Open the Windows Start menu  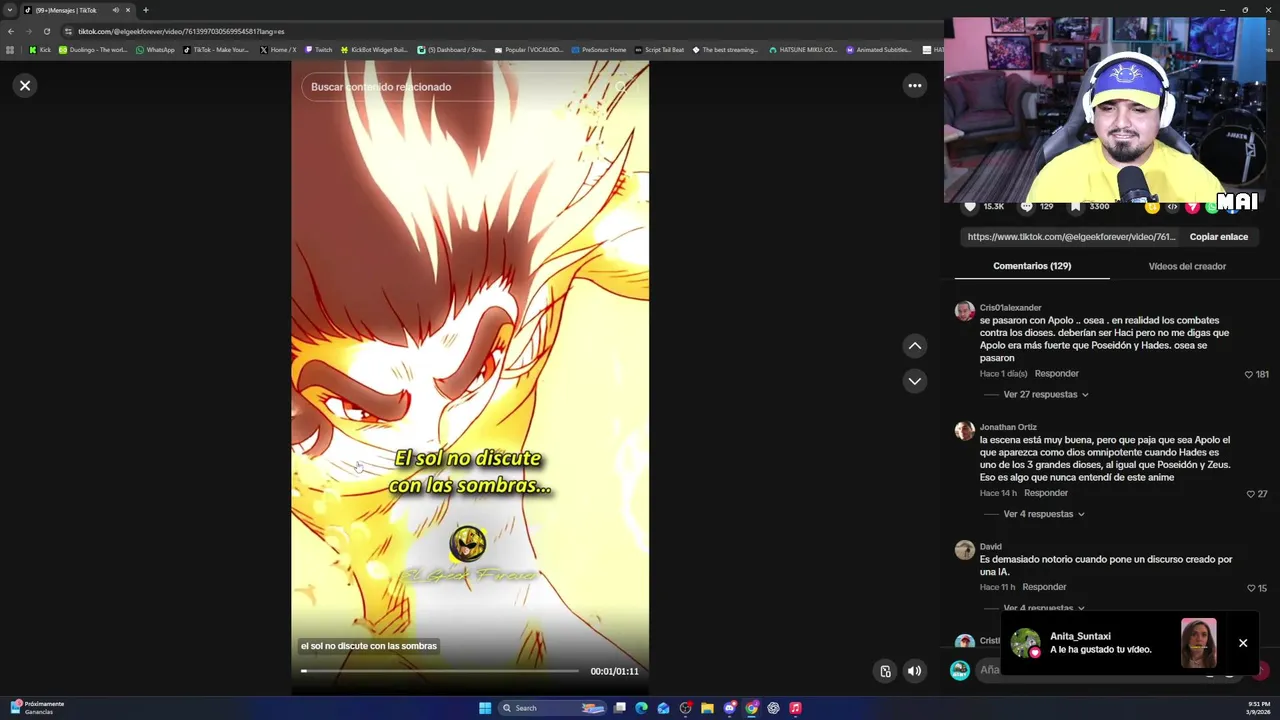pos(485,708)
